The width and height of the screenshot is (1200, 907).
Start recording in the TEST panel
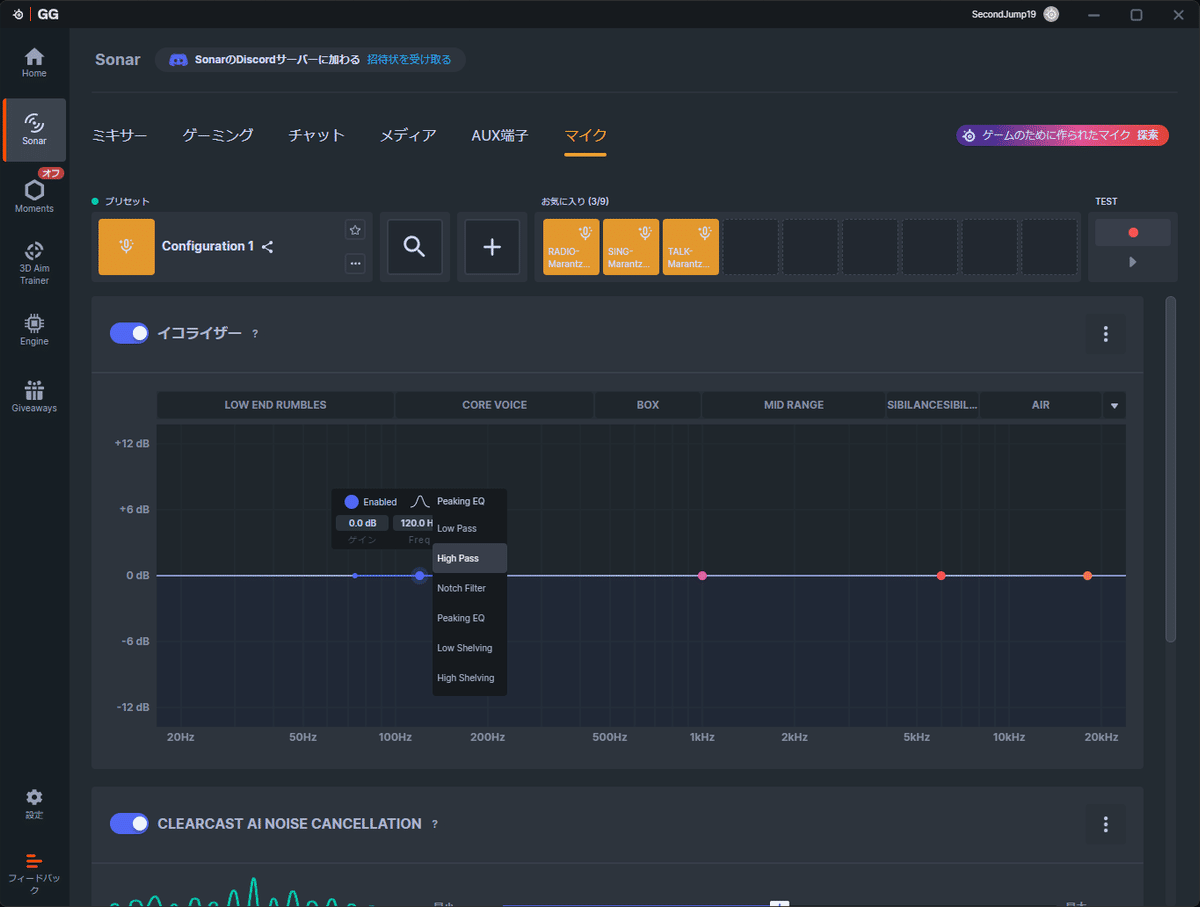click(x=1132, y=232)
